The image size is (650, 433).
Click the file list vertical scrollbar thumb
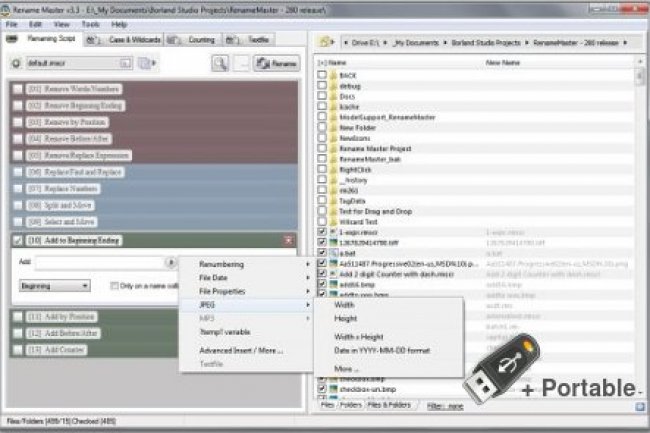[640, 76]
